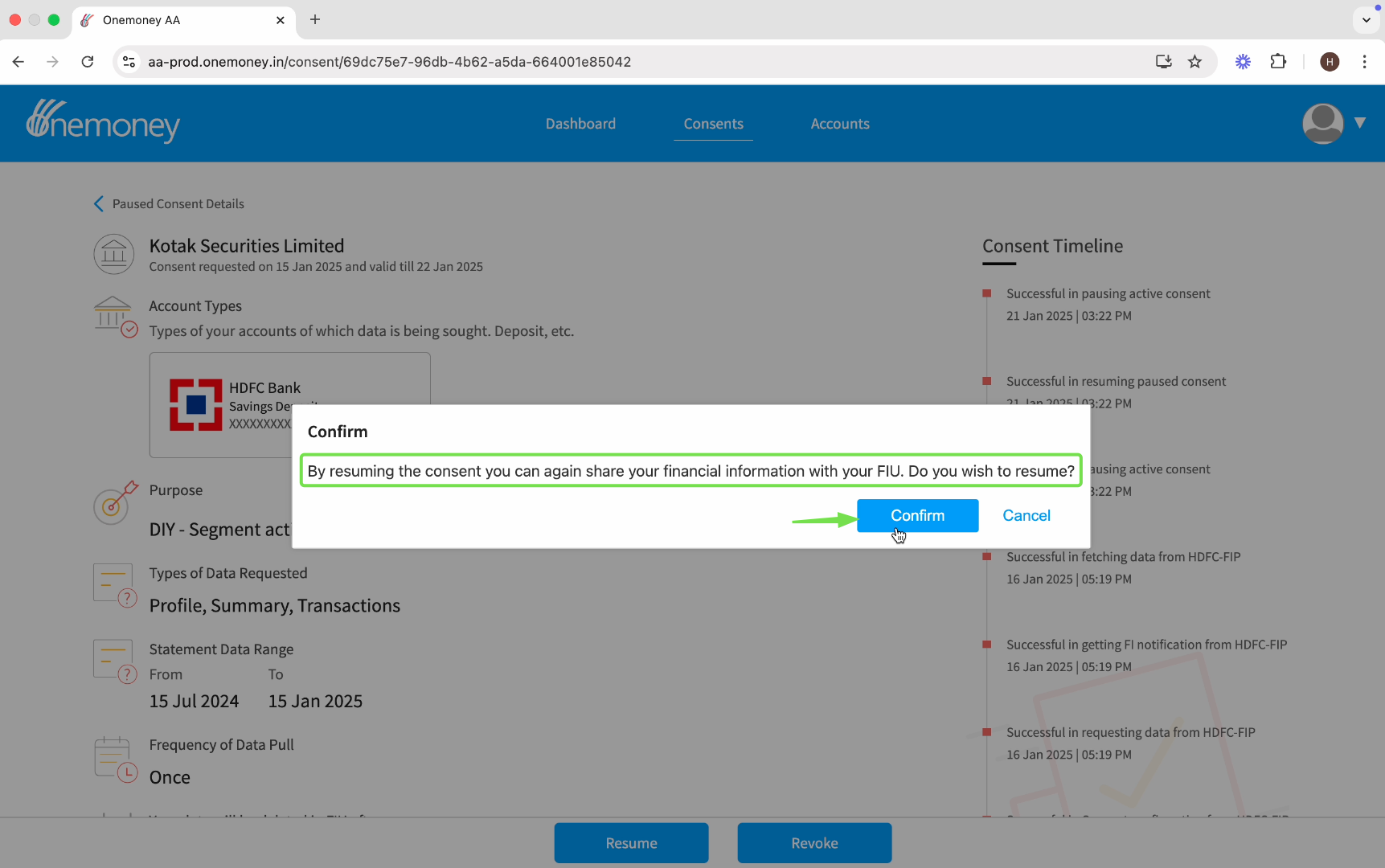The height and width of the screenshot is (868, 1385).
Task: Click the Kotak Securities bank icon
Action: tap(114, 254)
